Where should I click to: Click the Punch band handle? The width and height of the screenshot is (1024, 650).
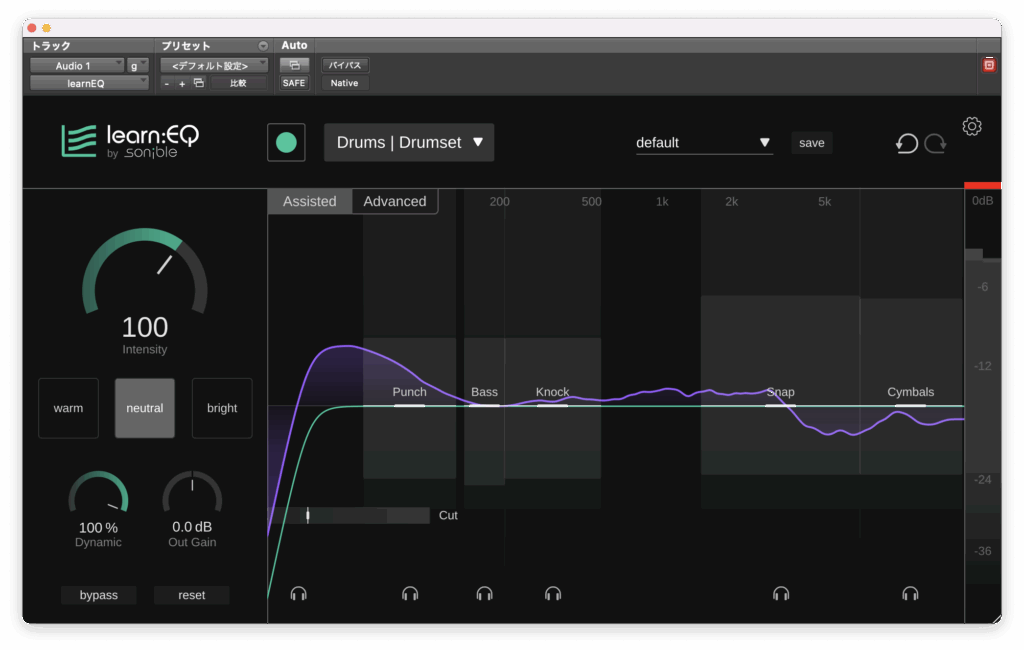point(409,406)
